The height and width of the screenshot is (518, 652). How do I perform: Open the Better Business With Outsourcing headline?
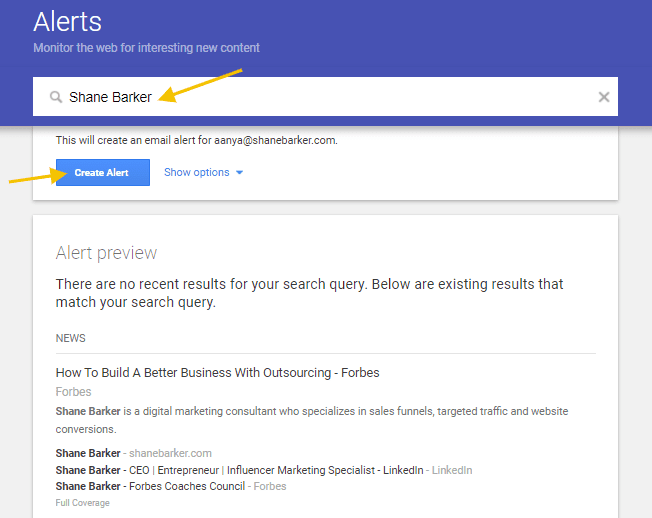pos(217,373)
